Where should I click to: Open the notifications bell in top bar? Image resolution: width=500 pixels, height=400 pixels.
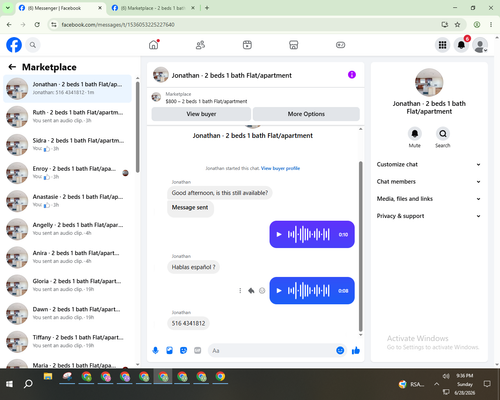(461, 45)
